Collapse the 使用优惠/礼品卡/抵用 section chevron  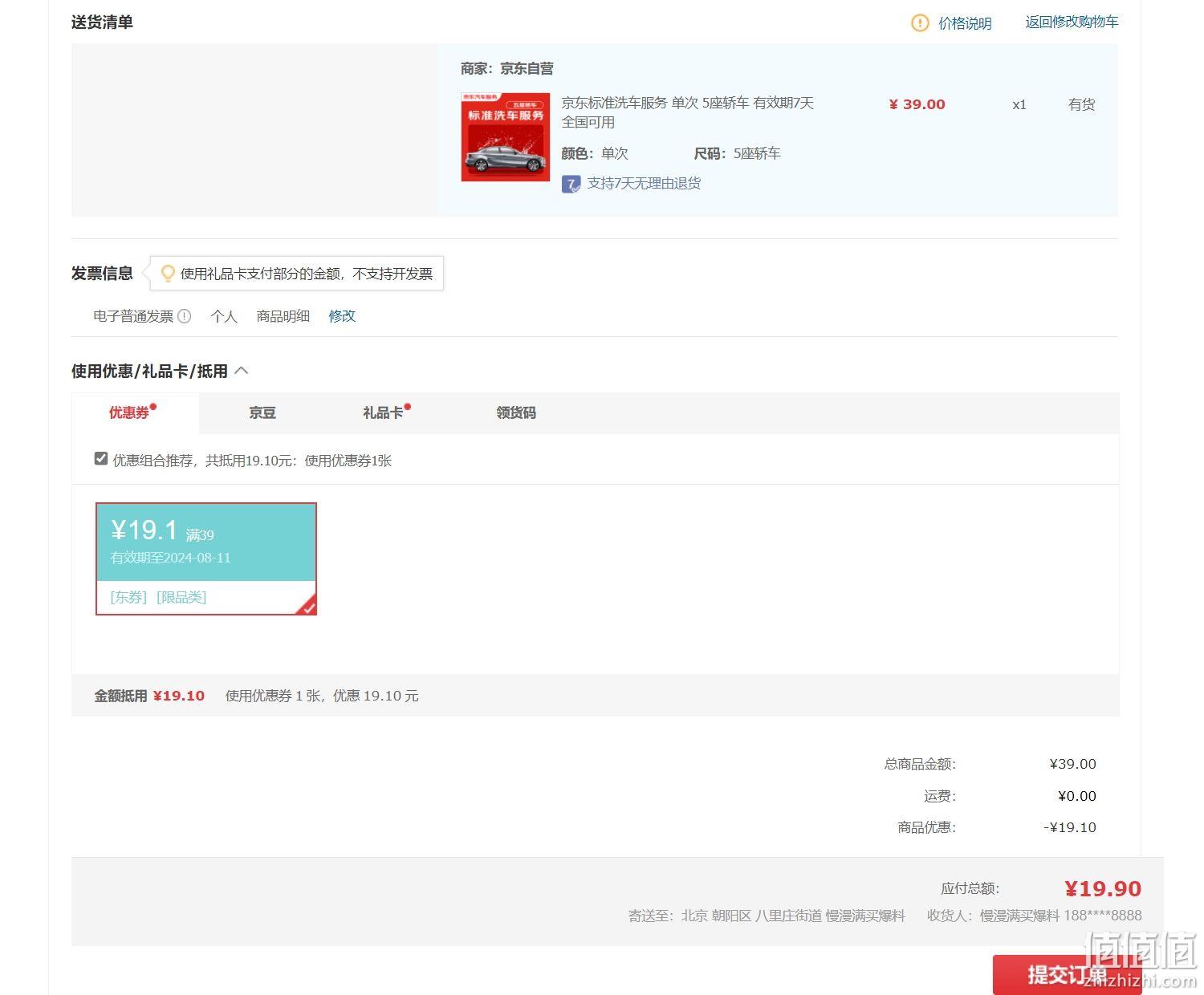[242, 371]
